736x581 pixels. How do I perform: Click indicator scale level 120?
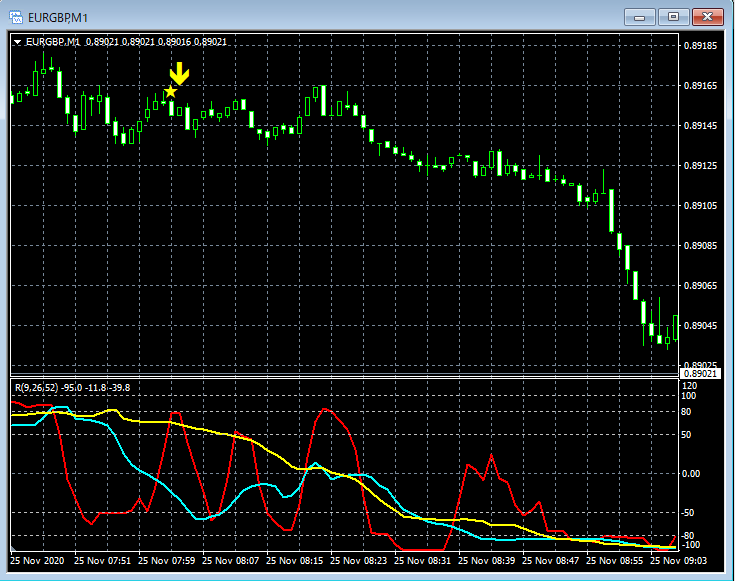click(689, 386)
